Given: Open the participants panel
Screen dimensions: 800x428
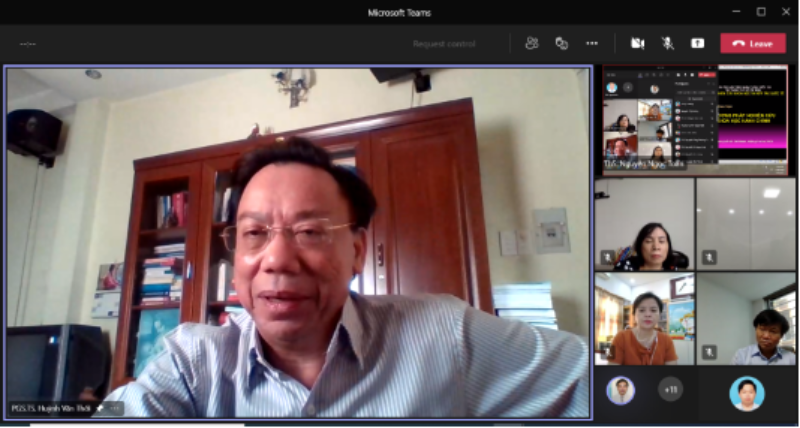Looking at the screenshot, I should [532, 43].
